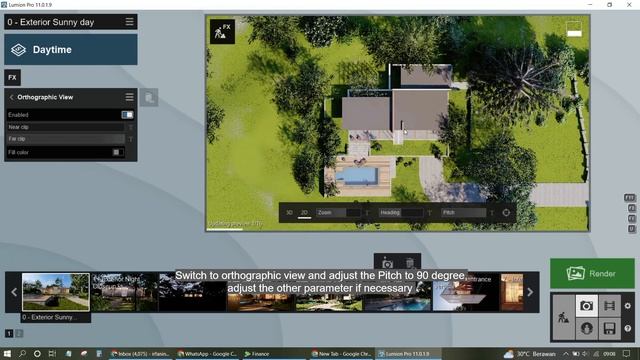Toggle keyframe marker beside Pitch
The image size is (640, 360).
492,213
